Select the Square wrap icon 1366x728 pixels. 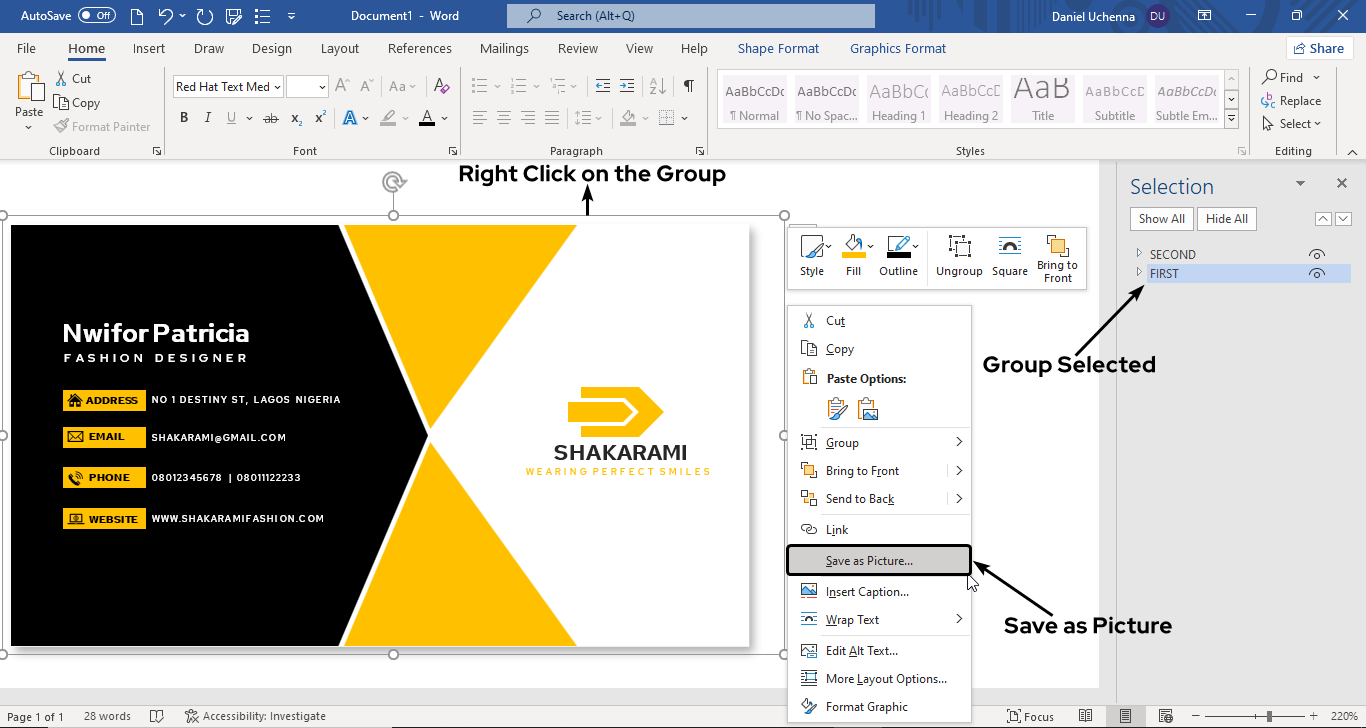pos(1010,248)
